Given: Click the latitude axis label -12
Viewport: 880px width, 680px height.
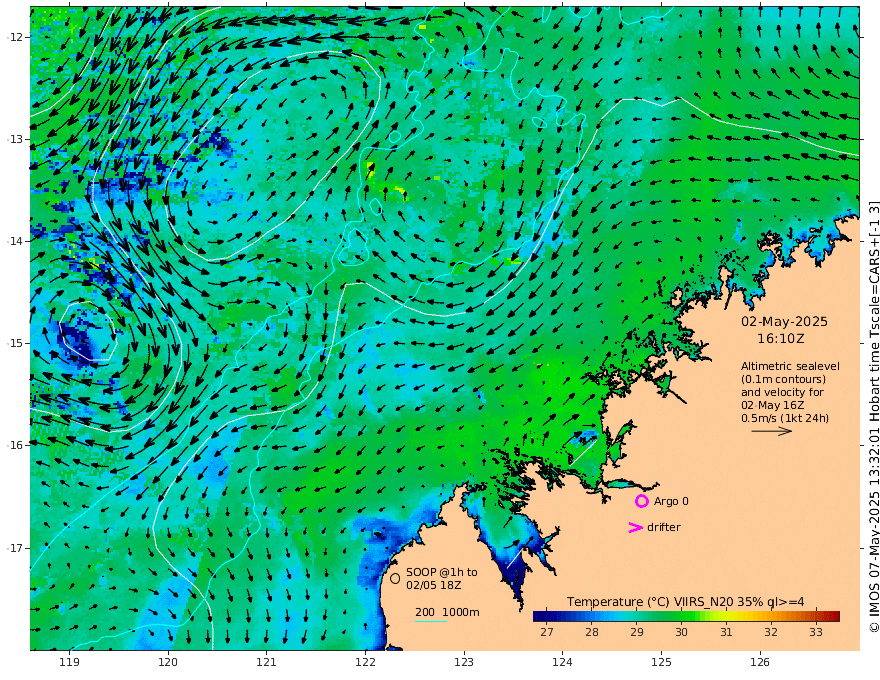Looking at the screenshot, I should (x=15, y=37).
